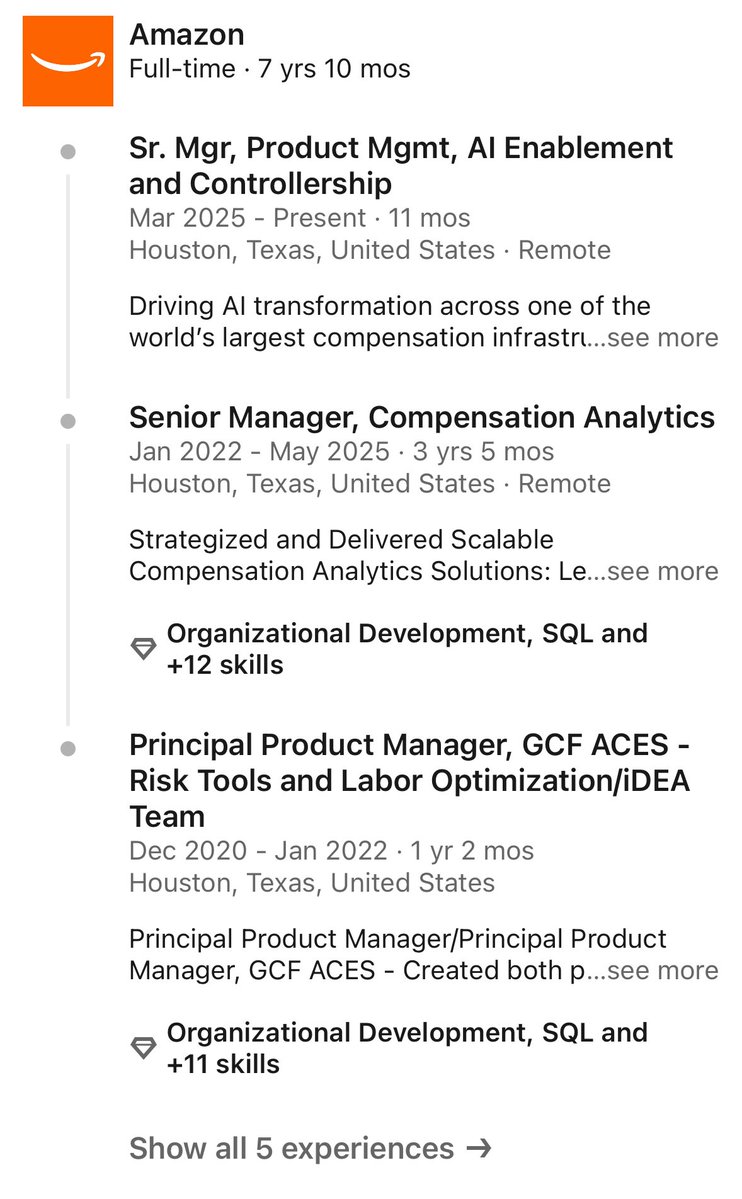This screenshot has width=742, height=1199.
Task: Click Mar 2025 - Present date line
Action: pyautogui.click(x=300, y=218)
